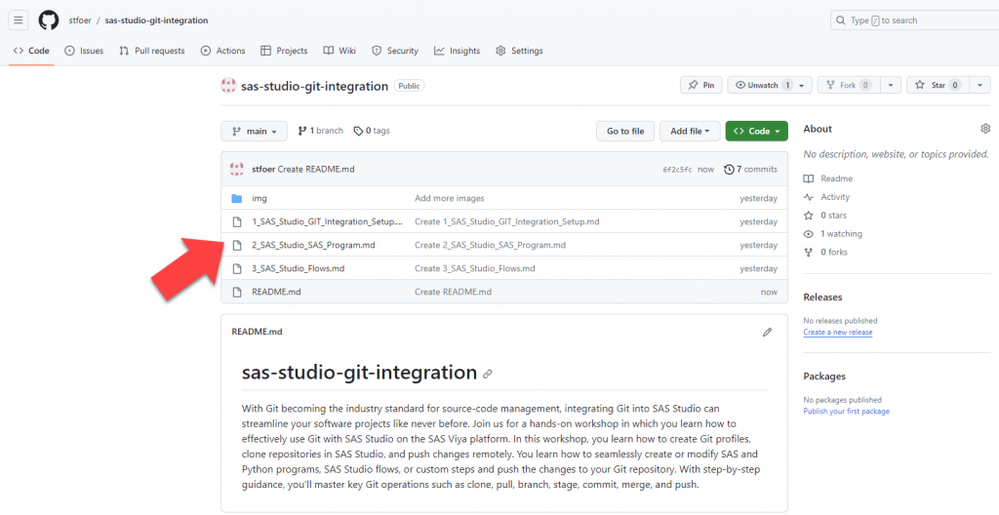
Task: Click the About settings gear icon
Action: pos(985,129)
